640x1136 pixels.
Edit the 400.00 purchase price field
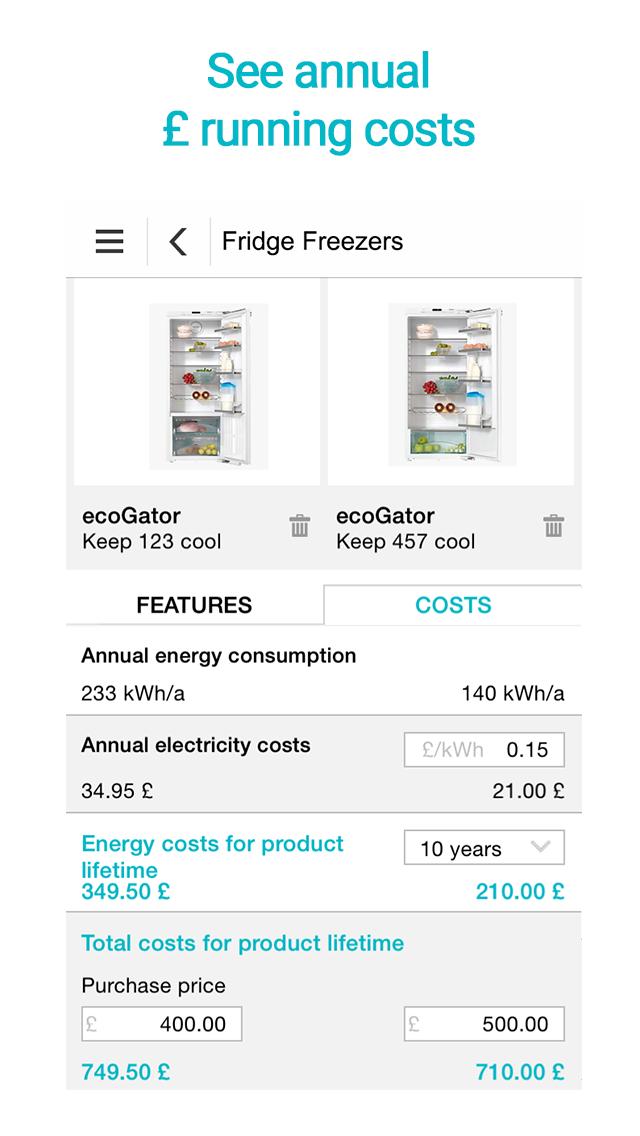162,1024
